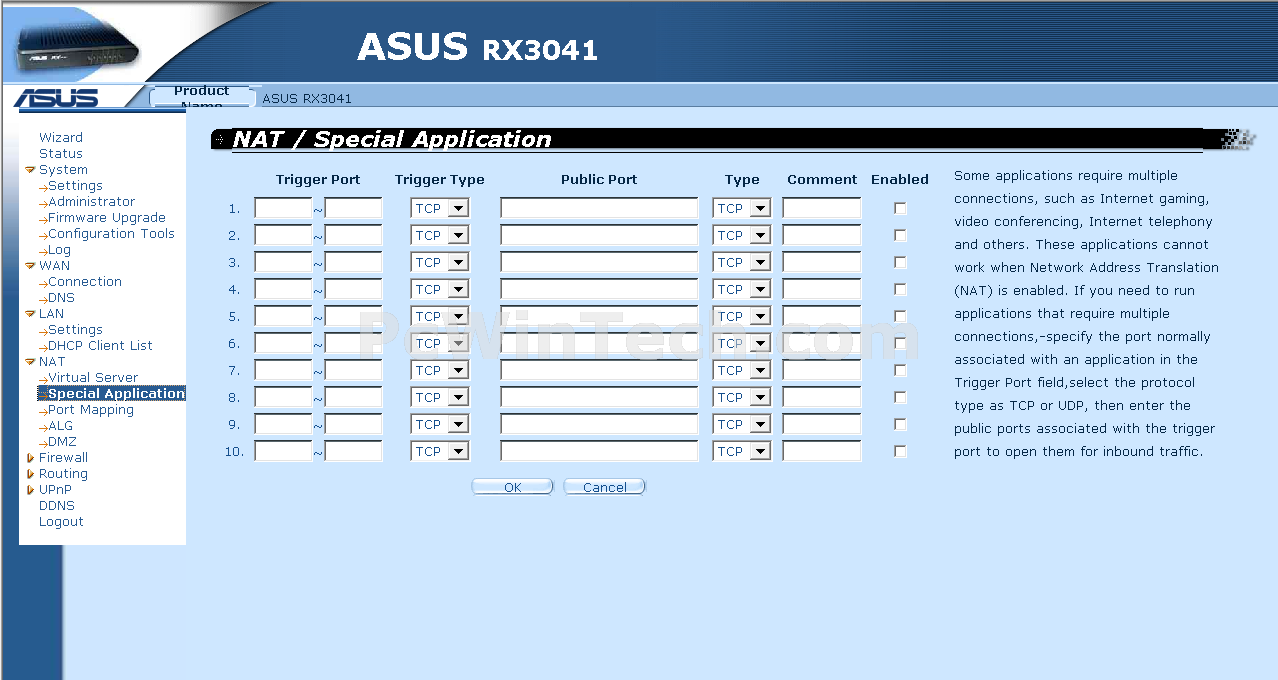
Task: Collapse the WAN menu arrow
Action: click(x=30, y=266)
